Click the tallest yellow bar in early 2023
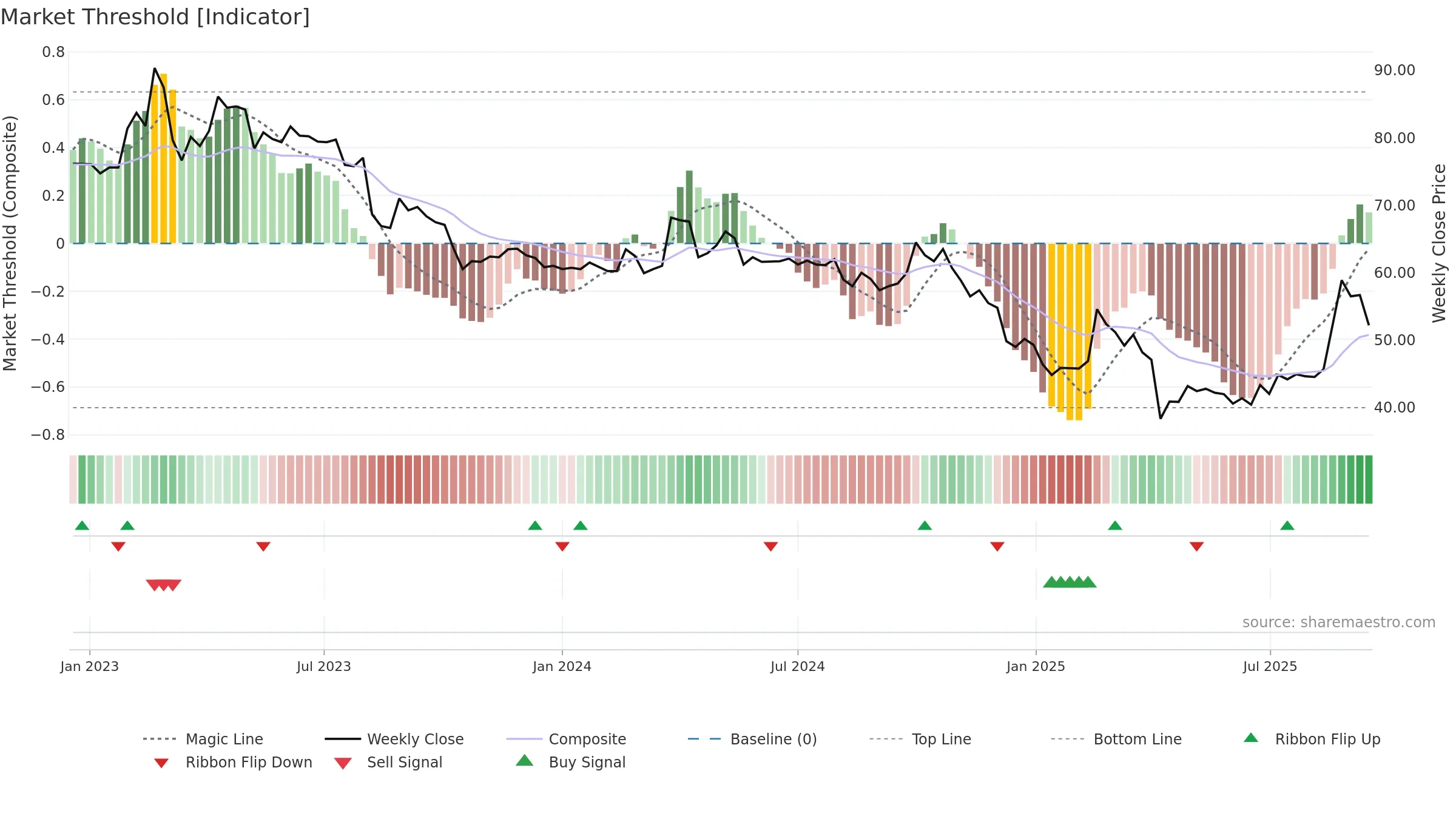Image resolution: width=1456 pixels, height=819 pixels. (164, 158)
